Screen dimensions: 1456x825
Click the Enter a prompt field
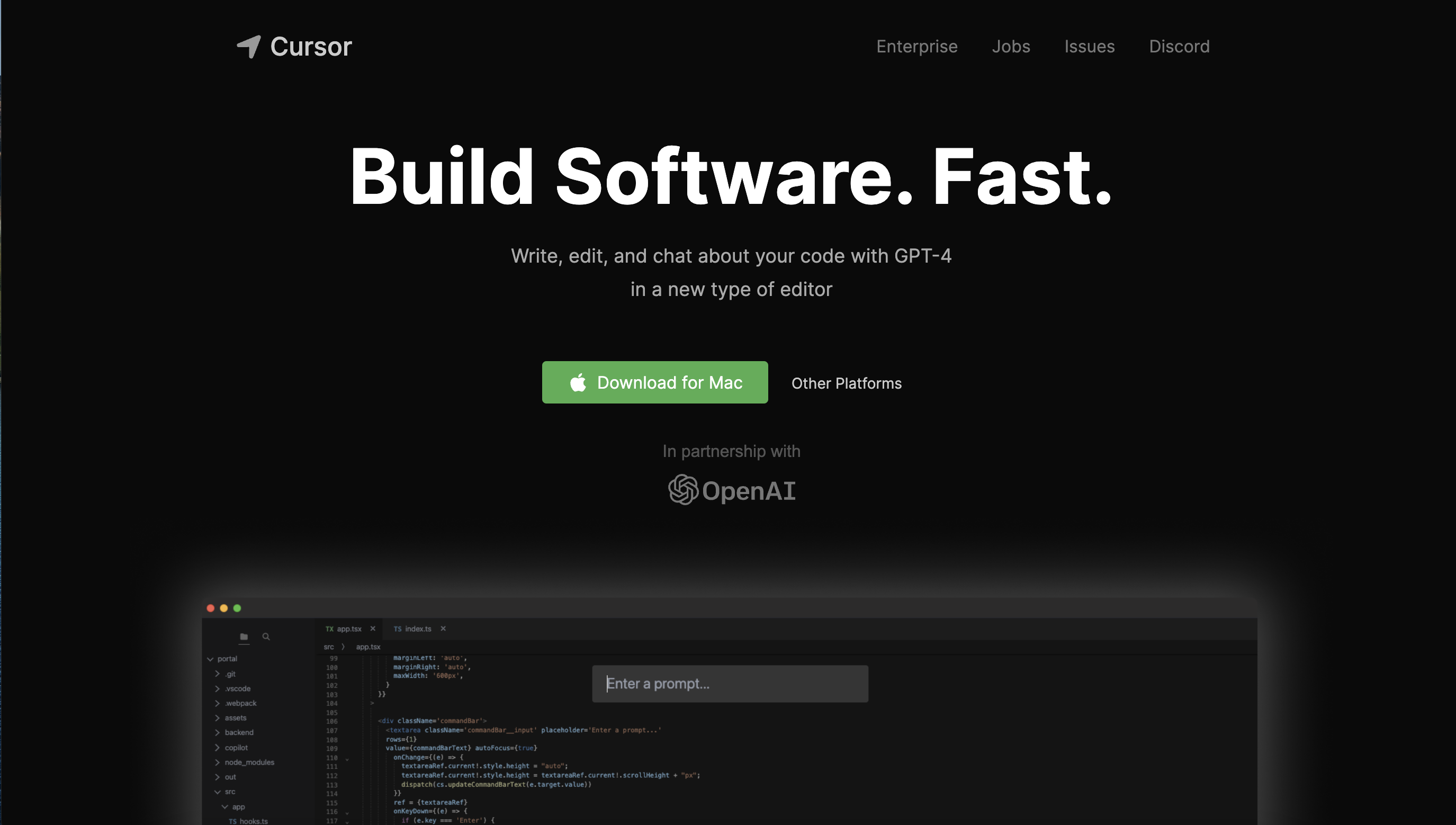730,684
